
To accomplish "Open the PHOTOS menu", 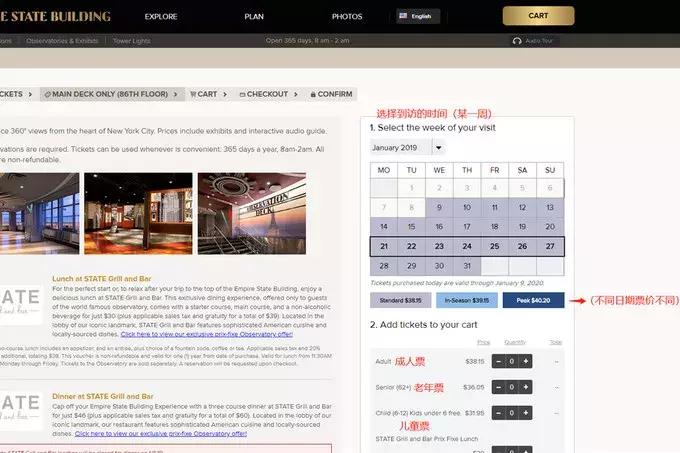I will (x=347, y=16).
